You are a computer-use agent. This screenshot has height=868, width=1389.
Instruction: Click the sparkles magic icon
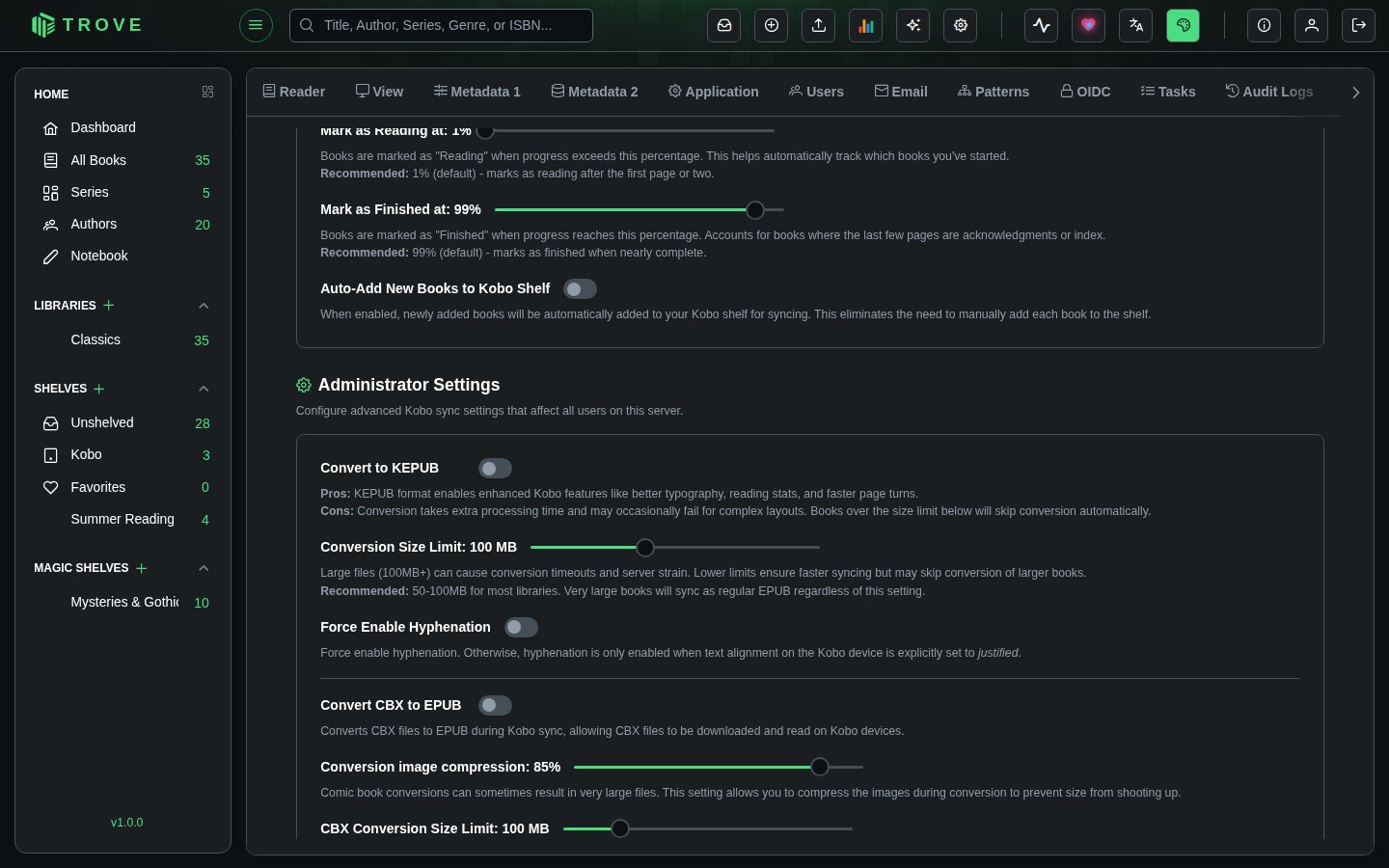(x=913, y=25)
